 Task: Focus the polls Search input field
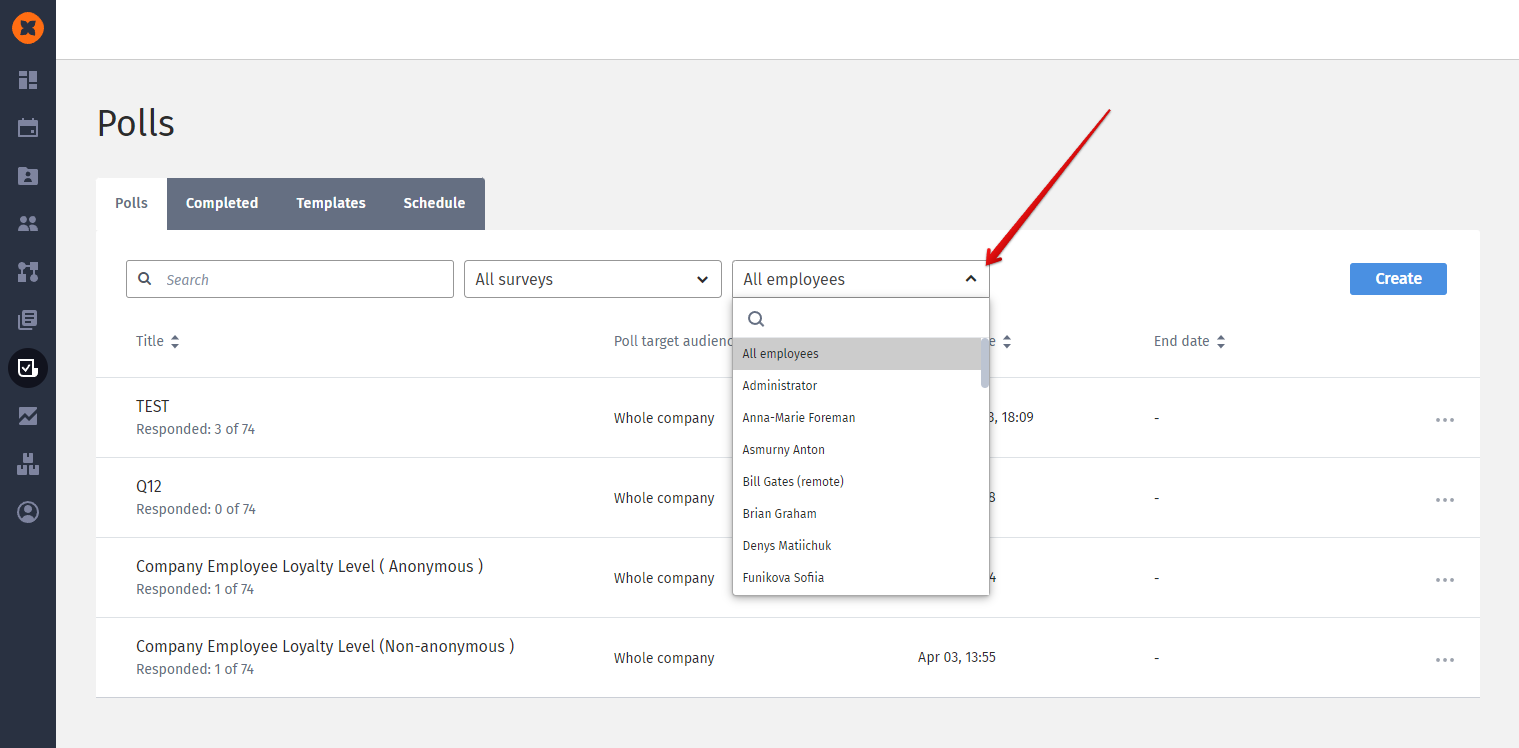pos(290,279)
